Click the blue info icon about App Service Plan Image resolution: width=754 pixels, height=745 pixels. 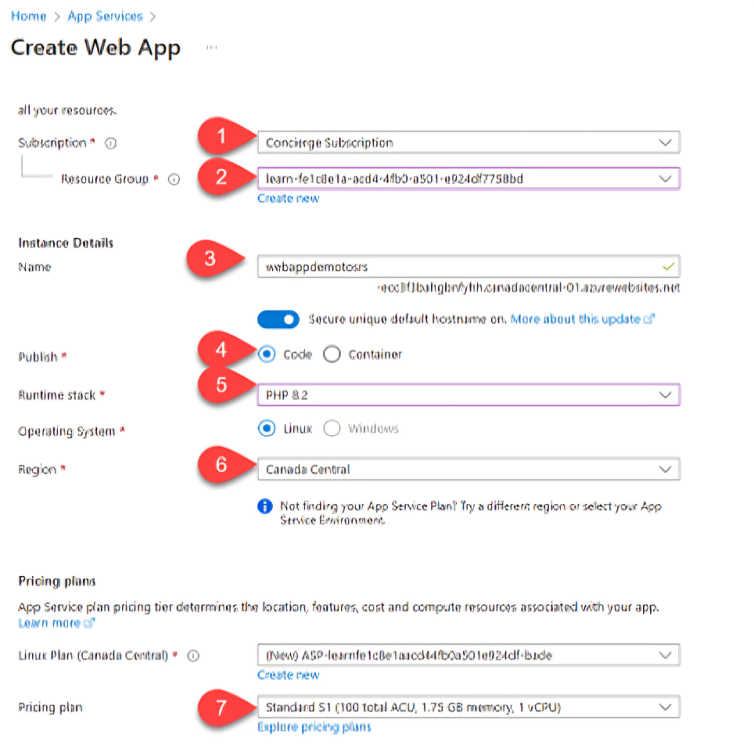(x=265, y=506)
